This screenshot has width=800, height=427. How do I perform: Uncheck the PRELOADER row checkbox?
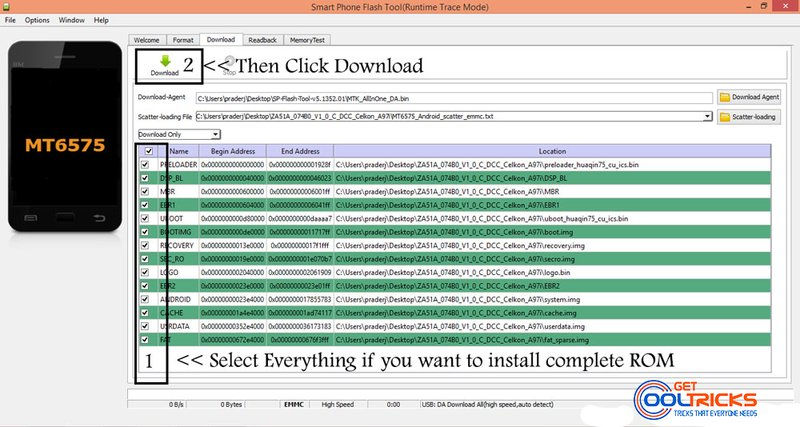pyautogui.click(x=145, y=165)
